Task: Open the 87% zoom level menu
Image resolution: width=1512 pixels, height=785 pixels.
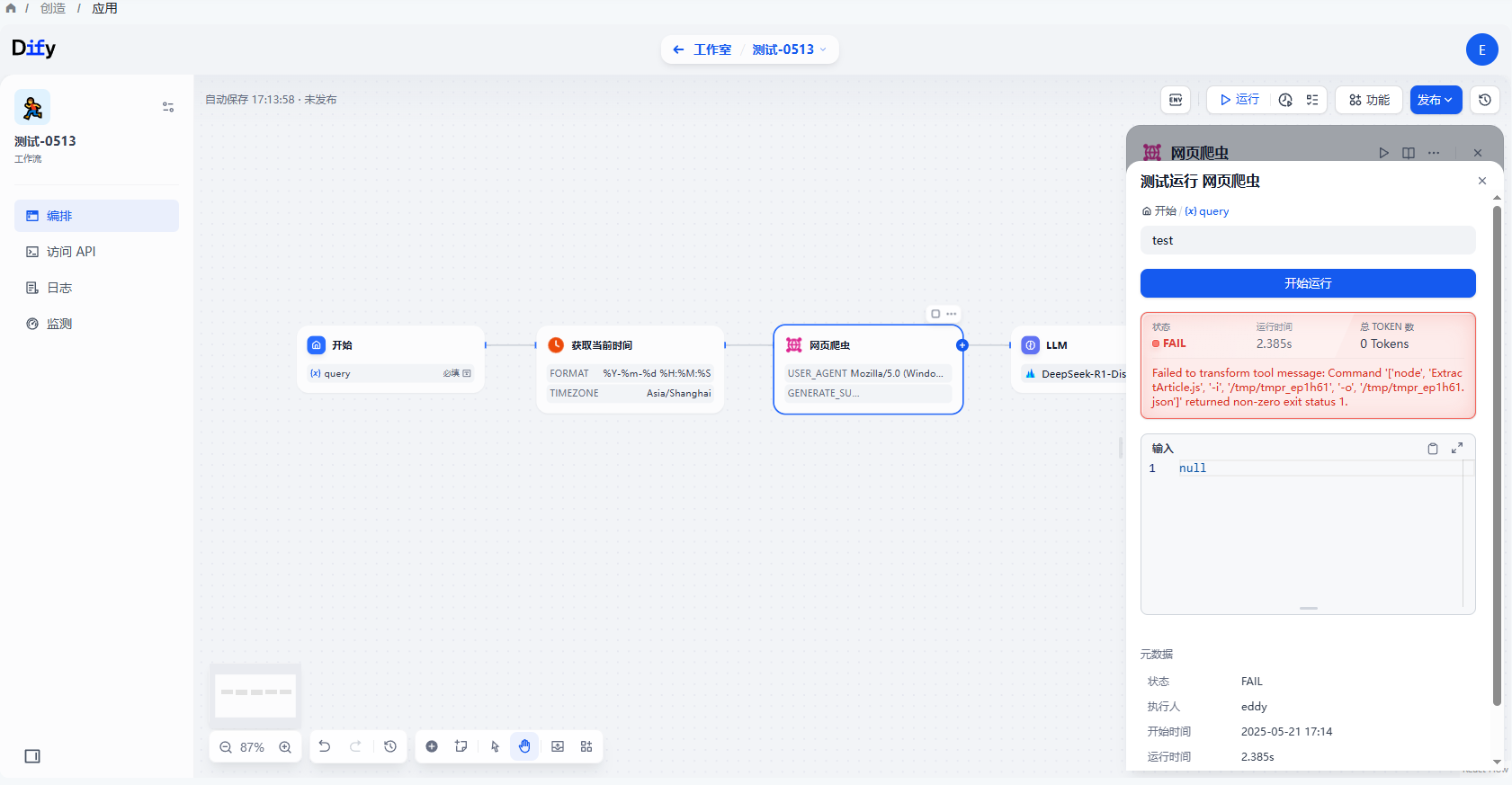Action: 253,747
